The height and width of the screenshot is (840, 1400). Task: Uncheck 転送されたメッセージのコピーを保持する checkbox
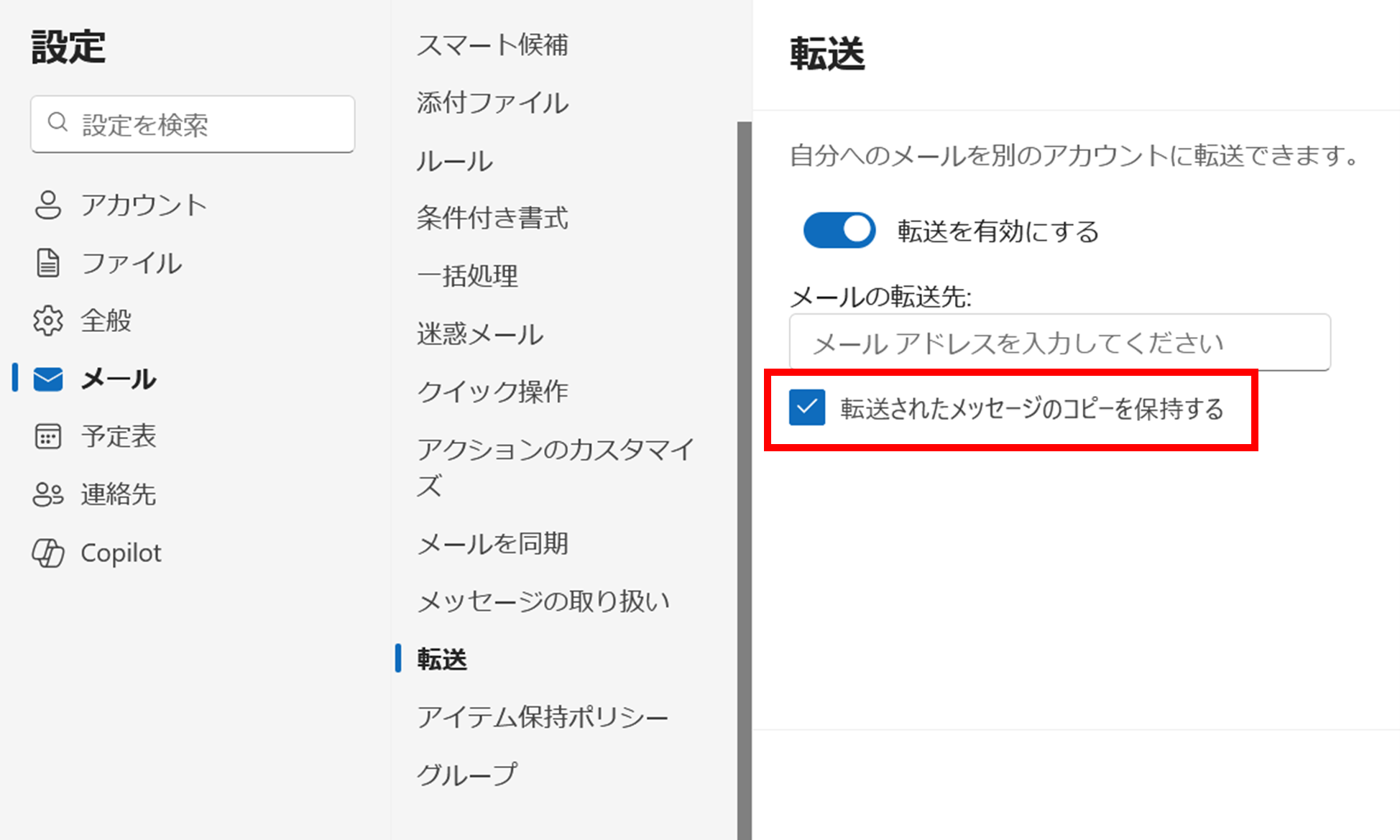point(806,407)
